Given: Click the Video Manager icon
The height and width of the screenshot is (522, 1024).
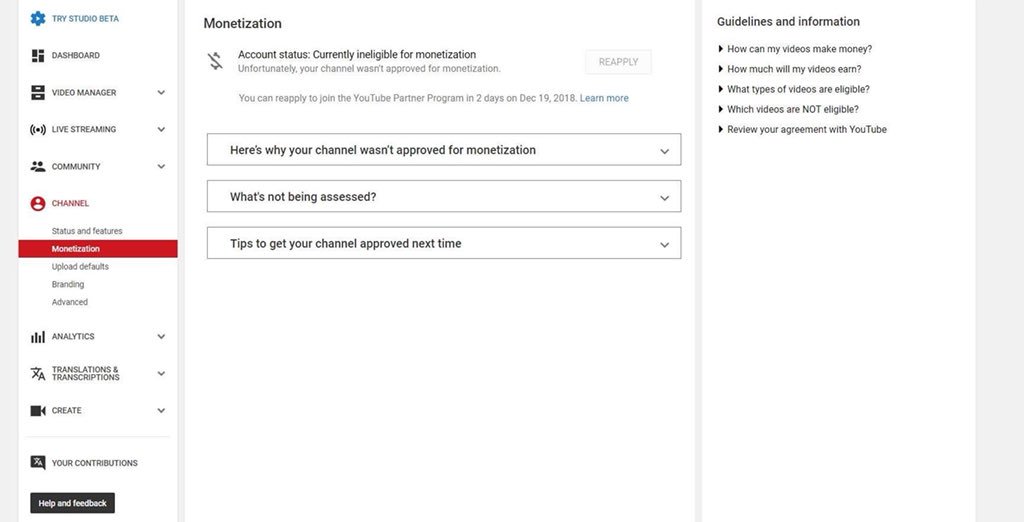Looking at the screenshot, I should point(38,93).
